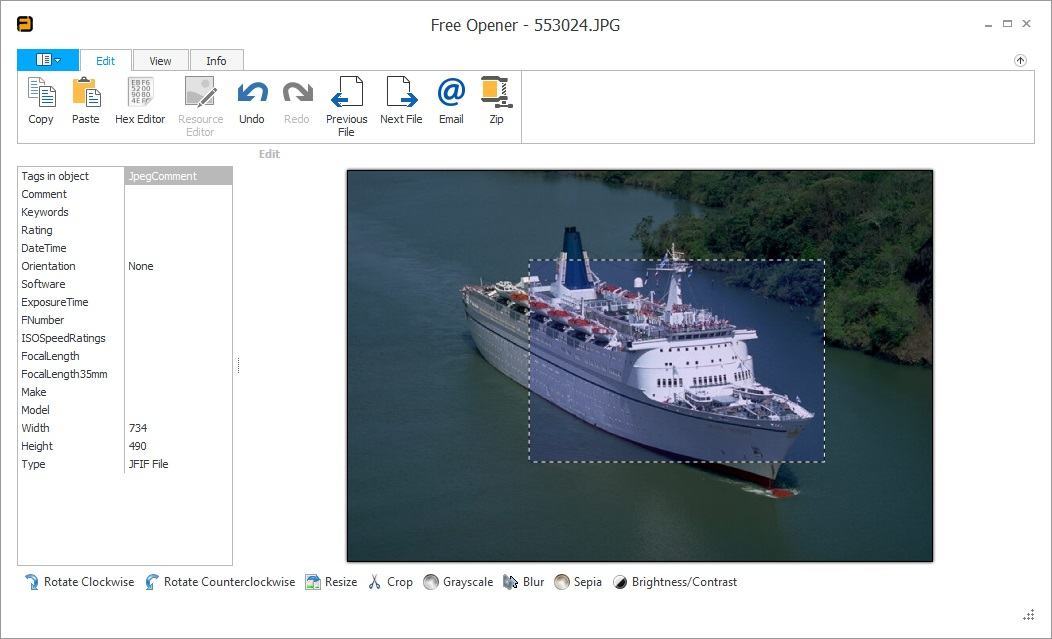Screen dimensions: 1052x639
Task: Rotate the image counterclockwise
Action: coord(220,582)
